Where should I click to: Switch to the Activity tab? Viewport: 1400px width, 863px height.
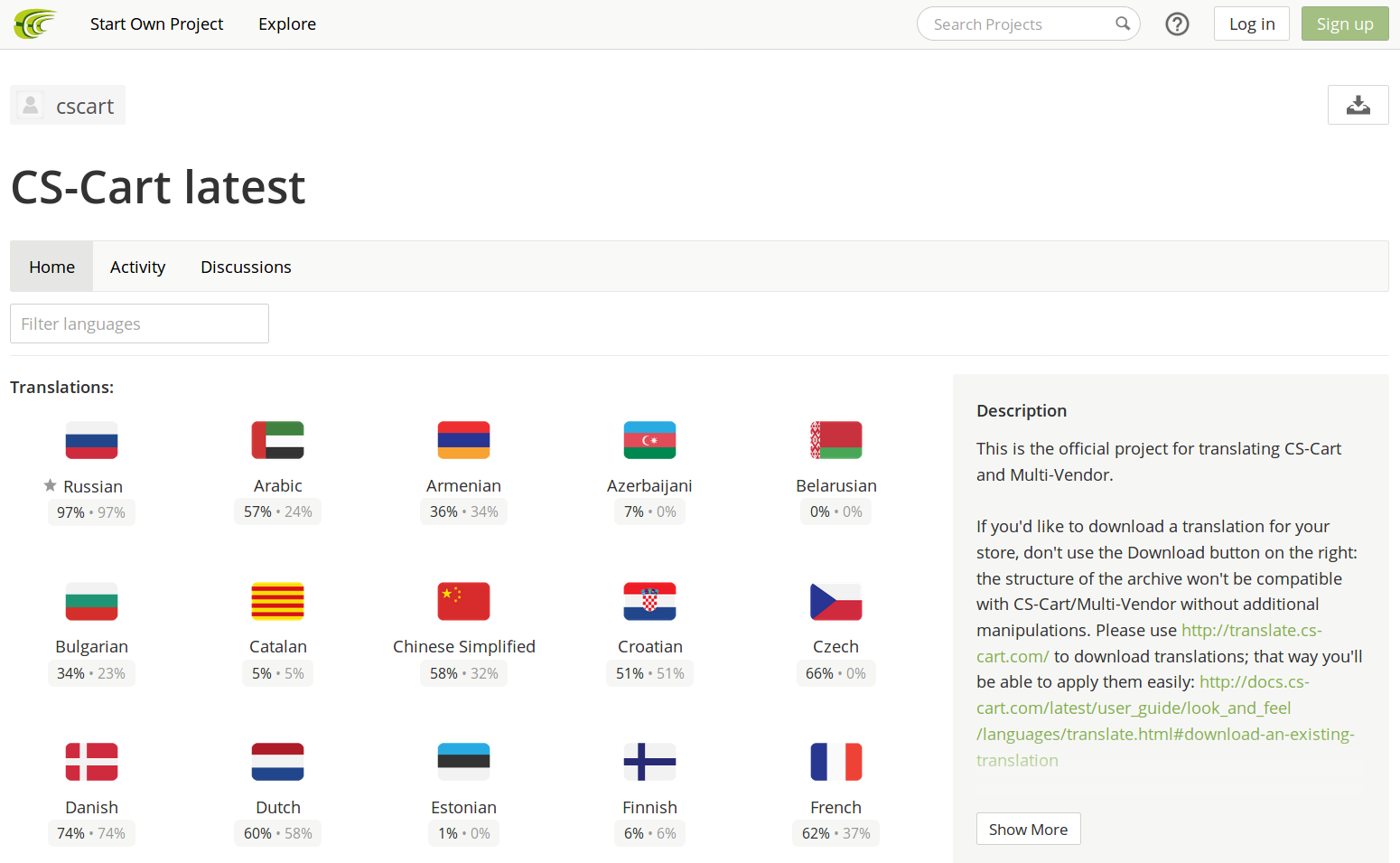coord(137,267)
